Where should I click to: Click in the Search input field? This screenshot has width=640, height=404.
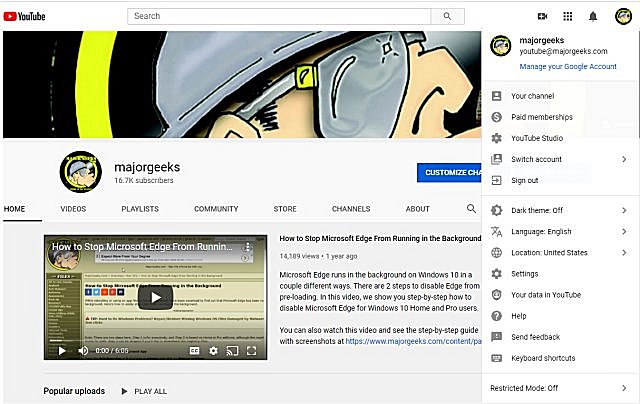coord(279,16)
